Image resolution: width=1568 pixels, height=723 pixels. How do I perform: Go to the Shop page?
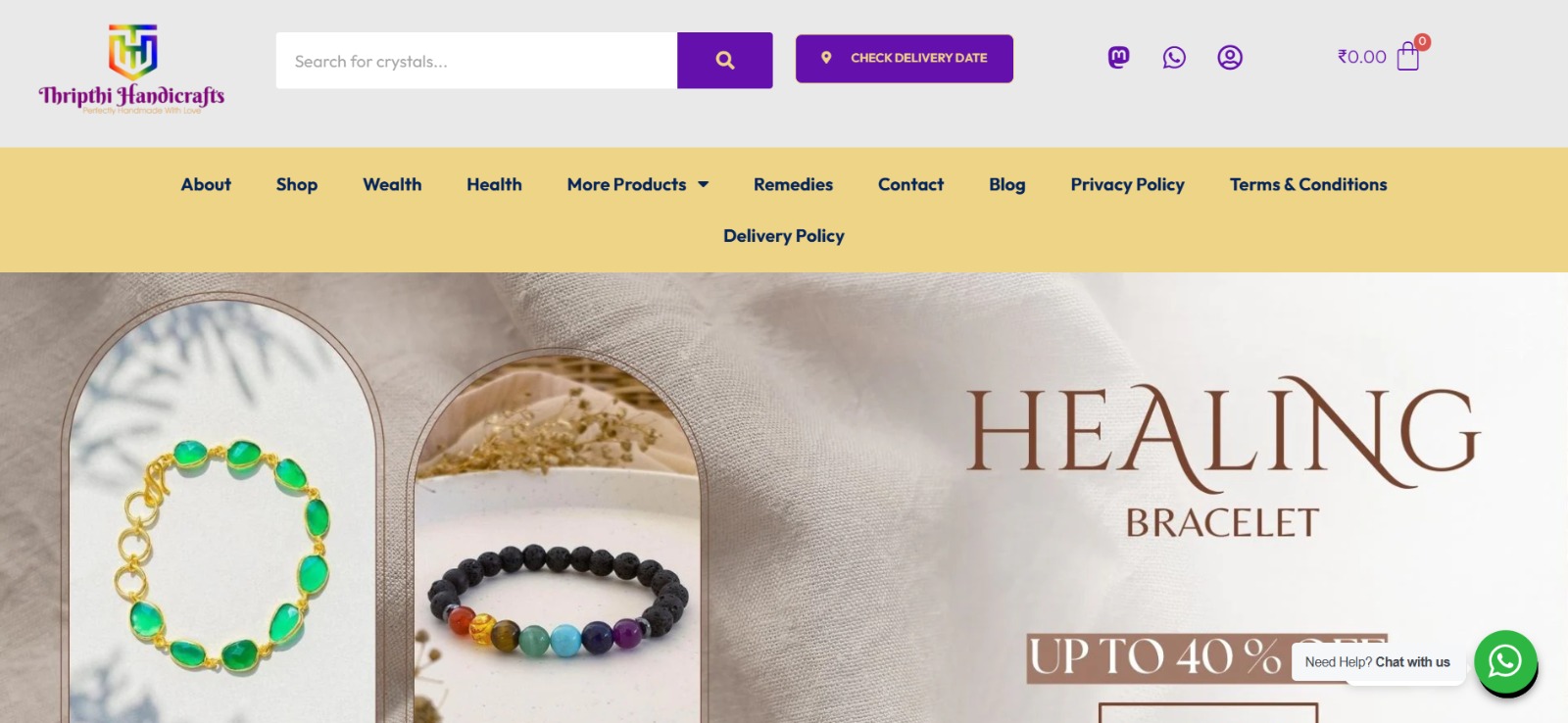(297, 184)
